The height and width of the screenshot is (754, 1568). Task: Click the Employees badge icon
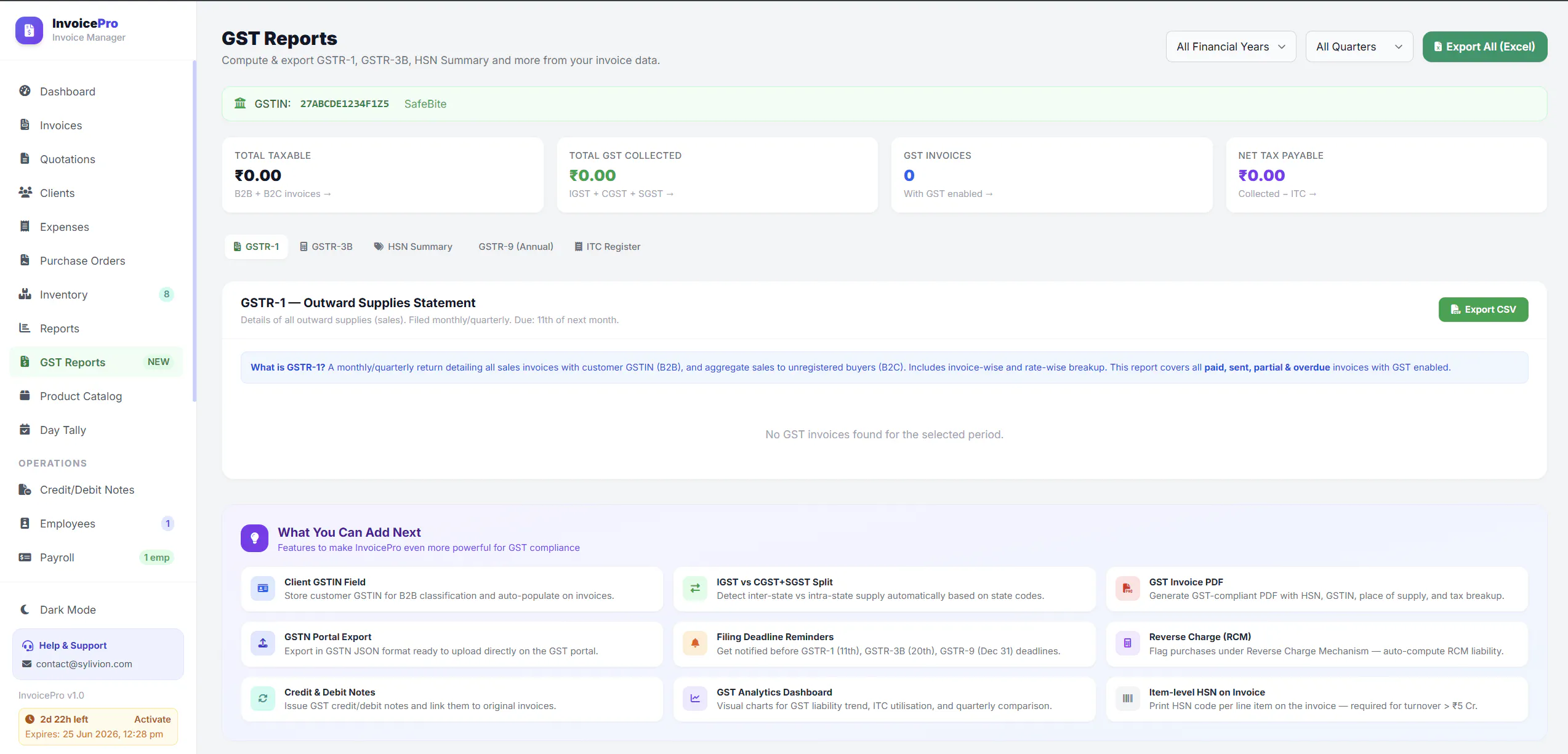[25, 523]
